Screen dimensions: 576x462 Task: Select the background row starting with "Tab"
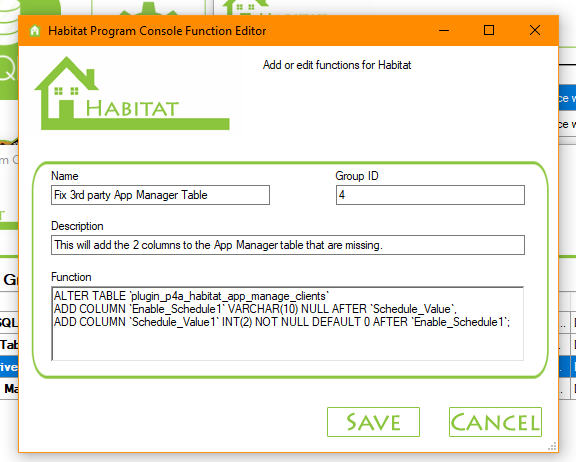9,344
